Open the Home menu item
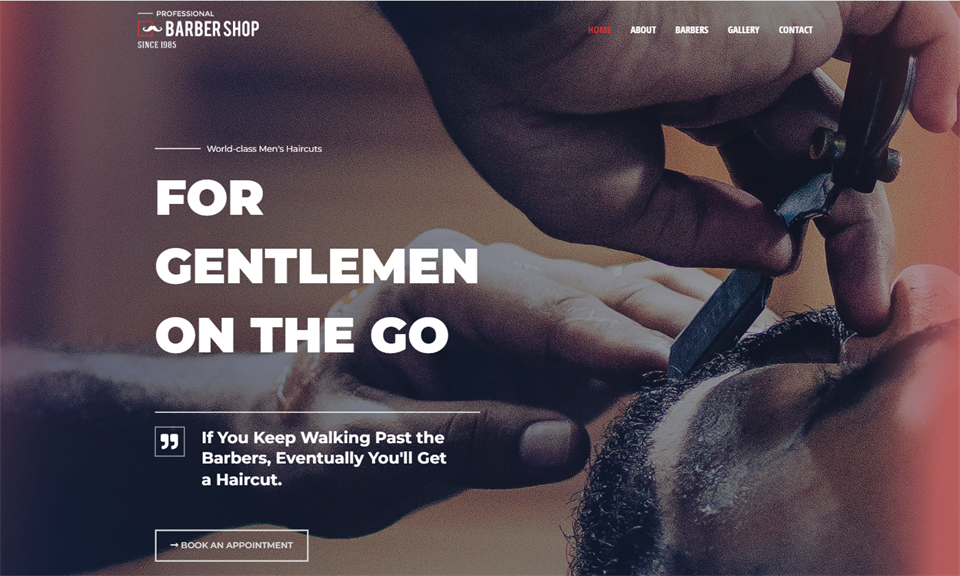This screenshot has width=960, height=576. (599, 29)
